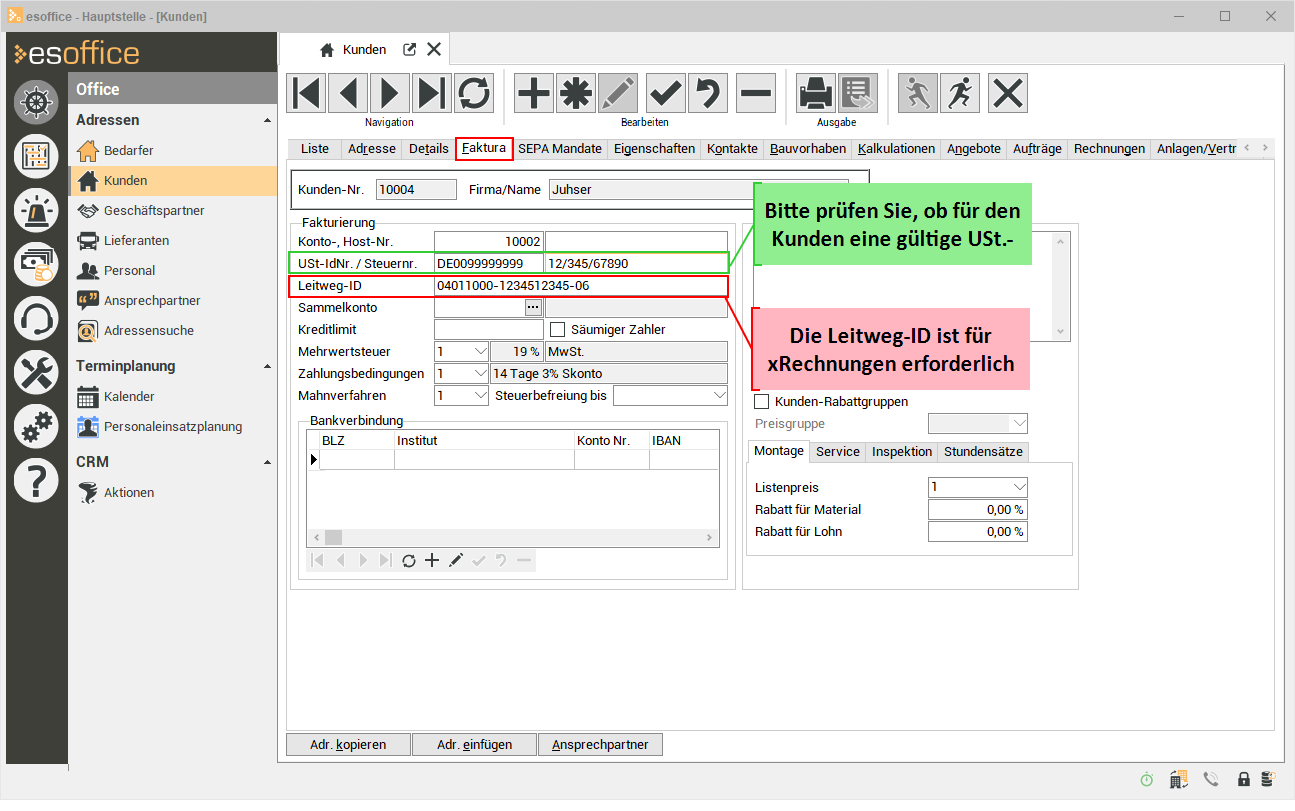Image resolution: width=1295 pixels, height=811 pixels.
Task: Click the Adr. kopieren button
Action: tap(347, 745)
